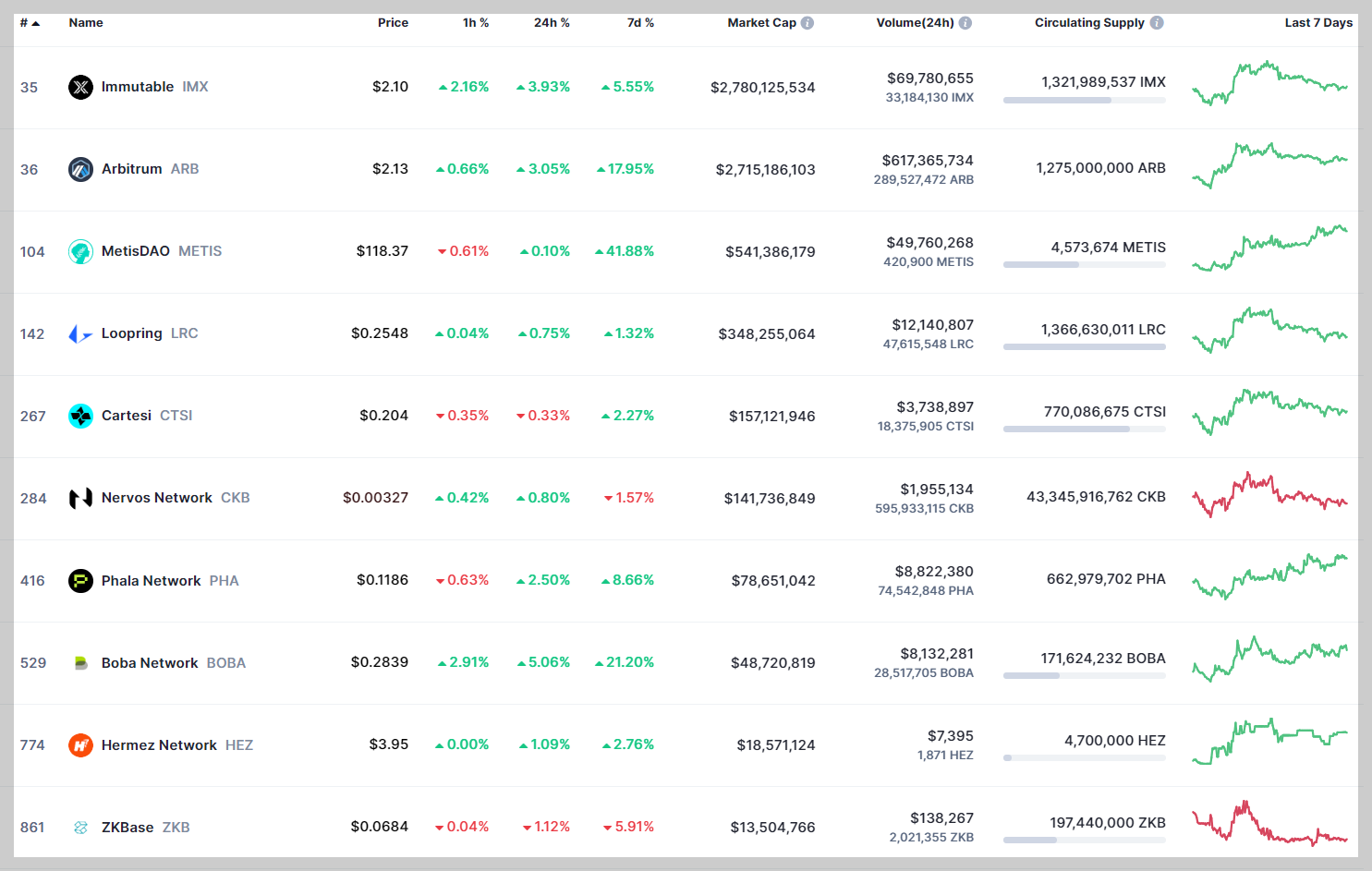Click the Nervos Network coin logo icon
Image resolution: width=1372 pixels, height=871 pixels.
(x=80, y=498)
